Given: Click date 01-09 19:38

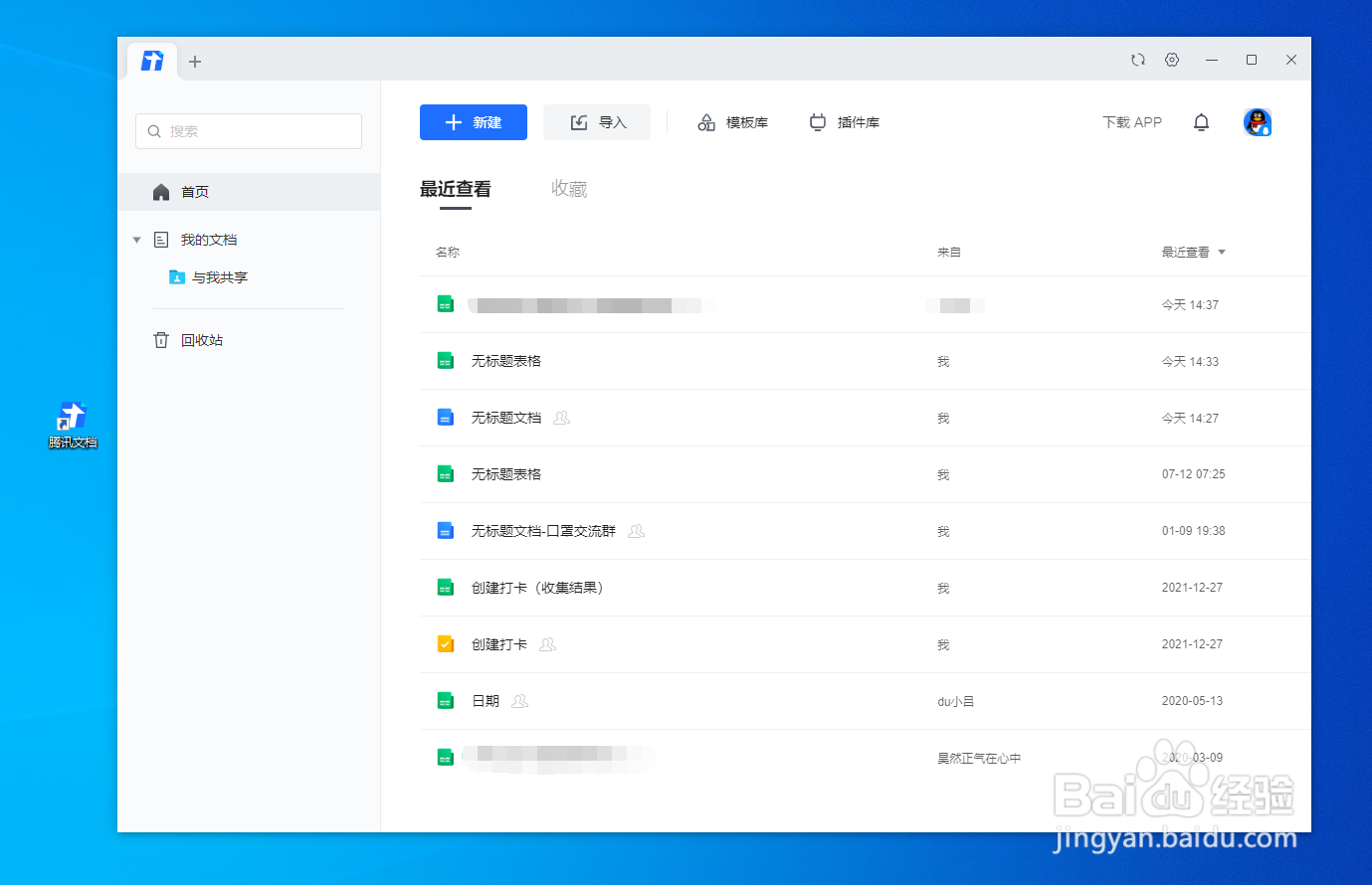Looking at the screenshot, I should 1193,531.
